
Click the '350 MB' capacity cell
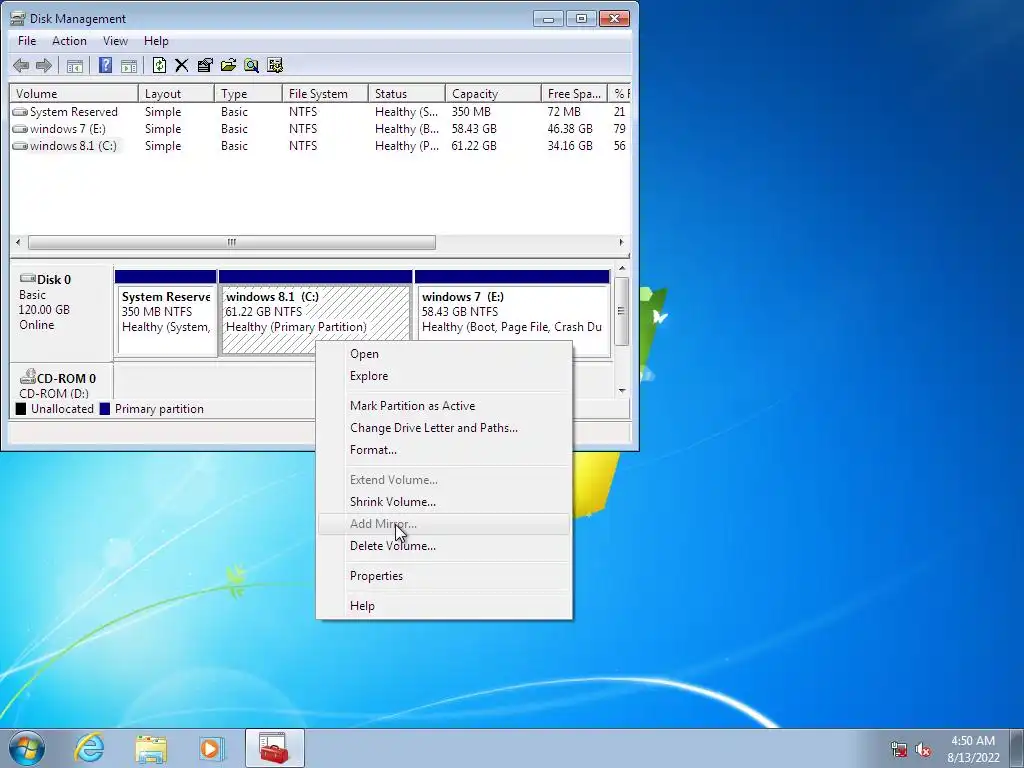(x=471, y=112)
